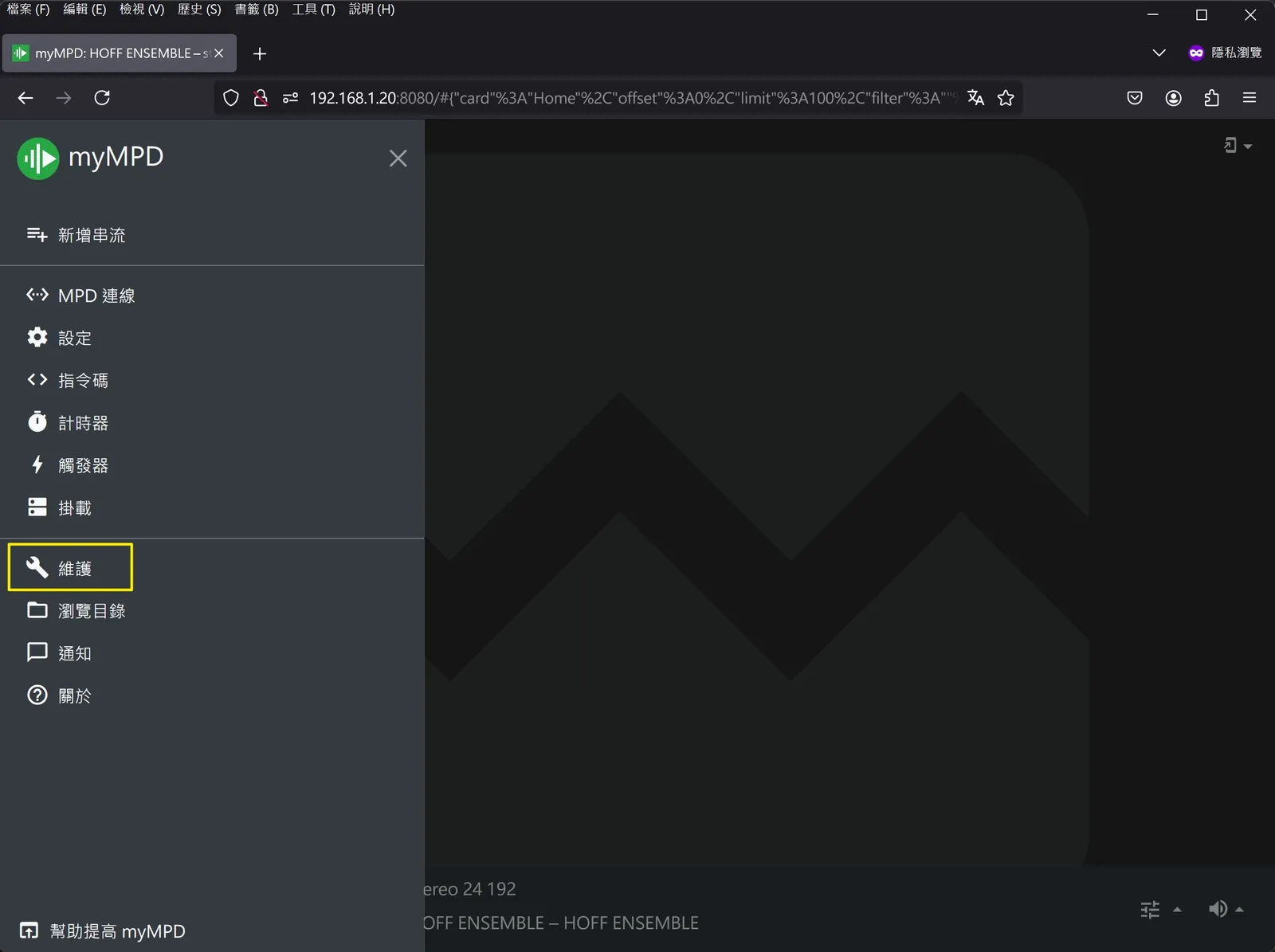Click the 指令碼 code brackets icon

coord(37,380)
